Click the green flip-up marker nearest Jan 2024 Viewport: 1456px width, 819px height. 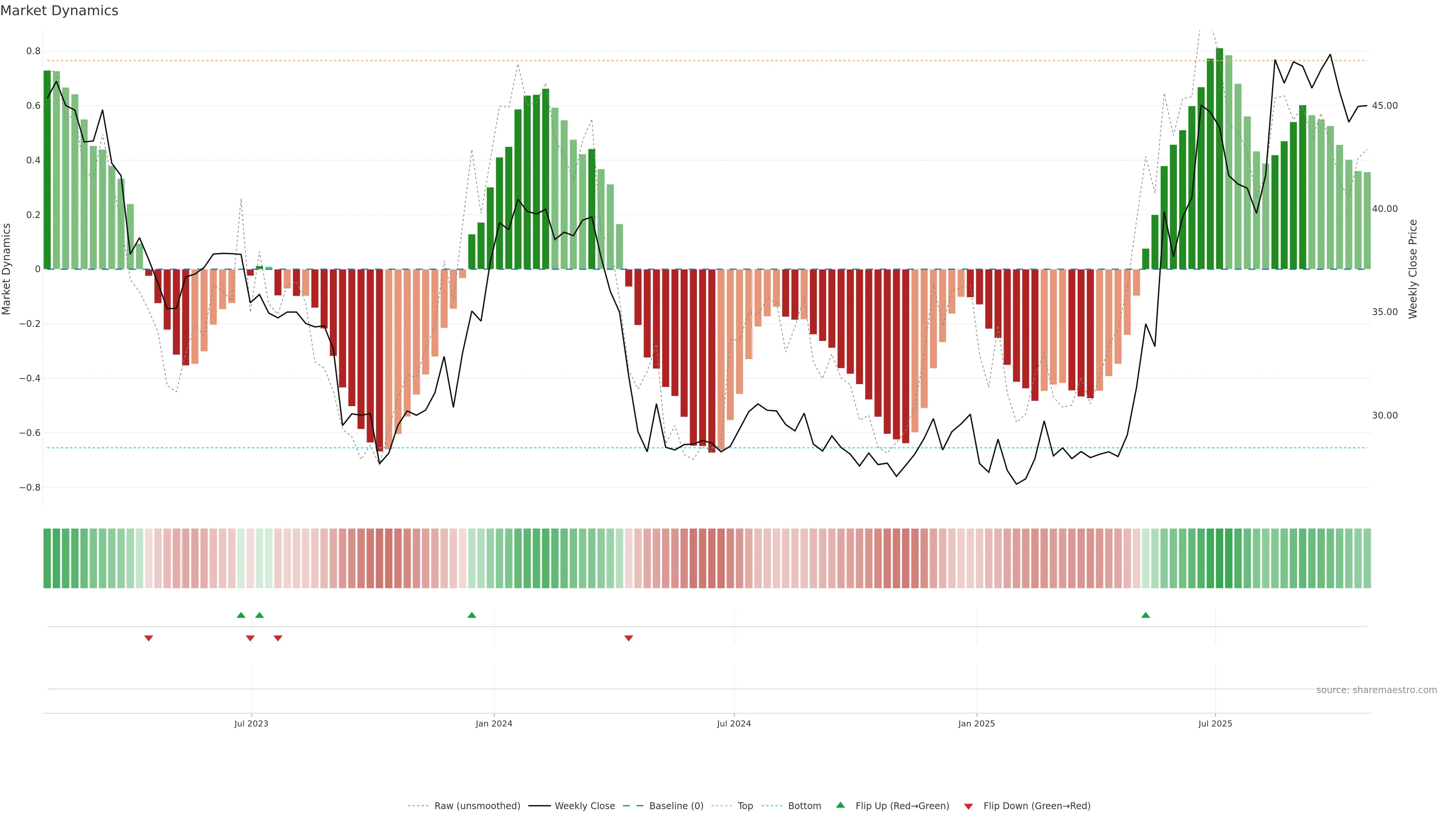click(x=472, y=615)
